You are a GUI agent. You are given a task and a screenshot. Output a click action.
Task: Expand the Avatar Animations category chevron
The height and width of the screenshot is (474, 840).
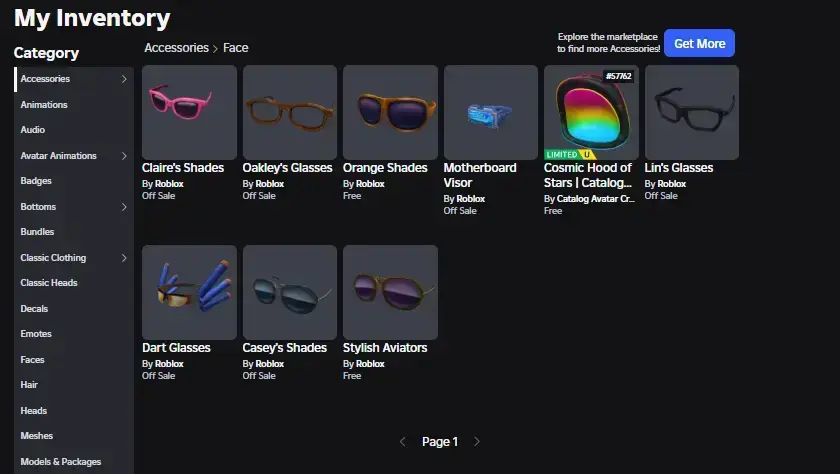click(124, 156)
